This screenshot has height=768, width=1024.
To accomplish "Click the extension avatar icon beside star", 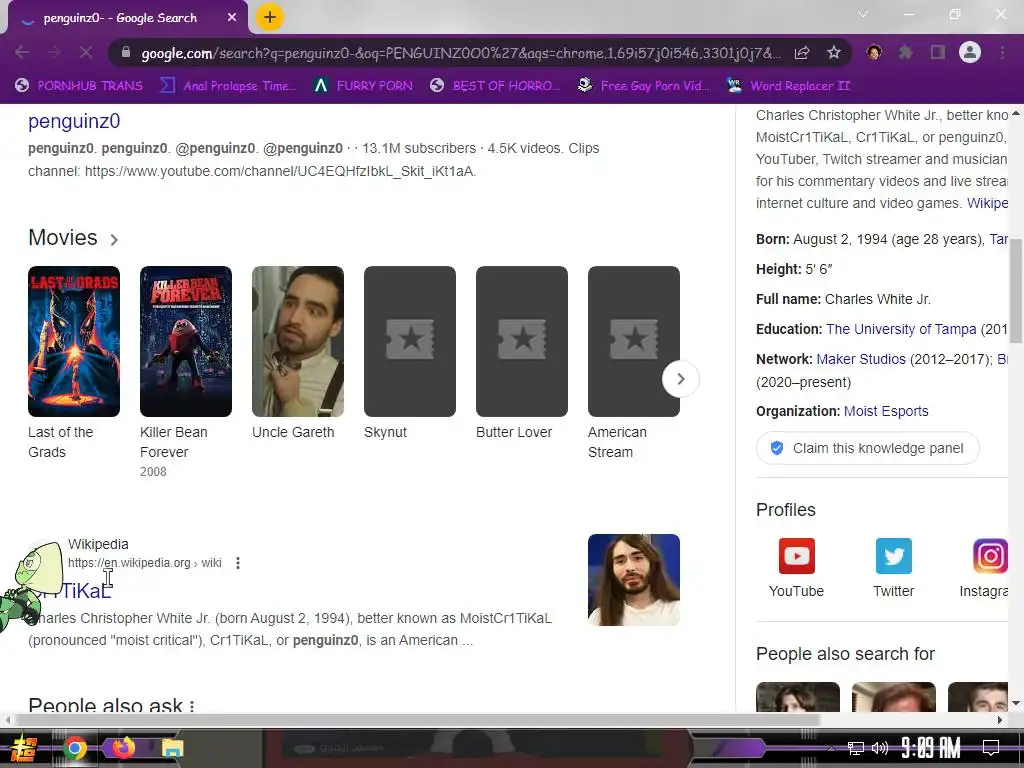I will (x=874, y=52).
